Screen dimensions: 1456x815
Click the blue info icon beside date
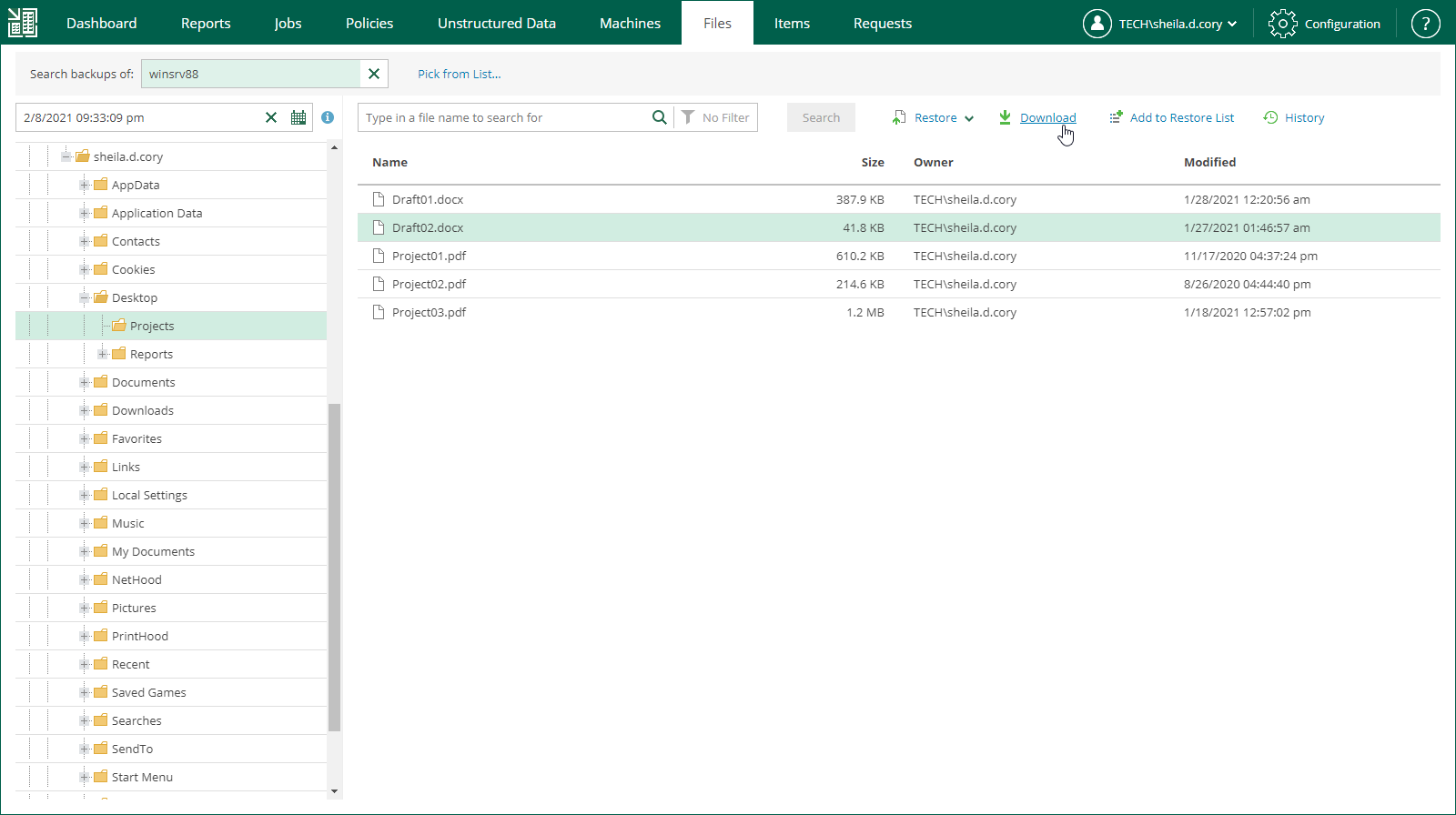(328, 117)
